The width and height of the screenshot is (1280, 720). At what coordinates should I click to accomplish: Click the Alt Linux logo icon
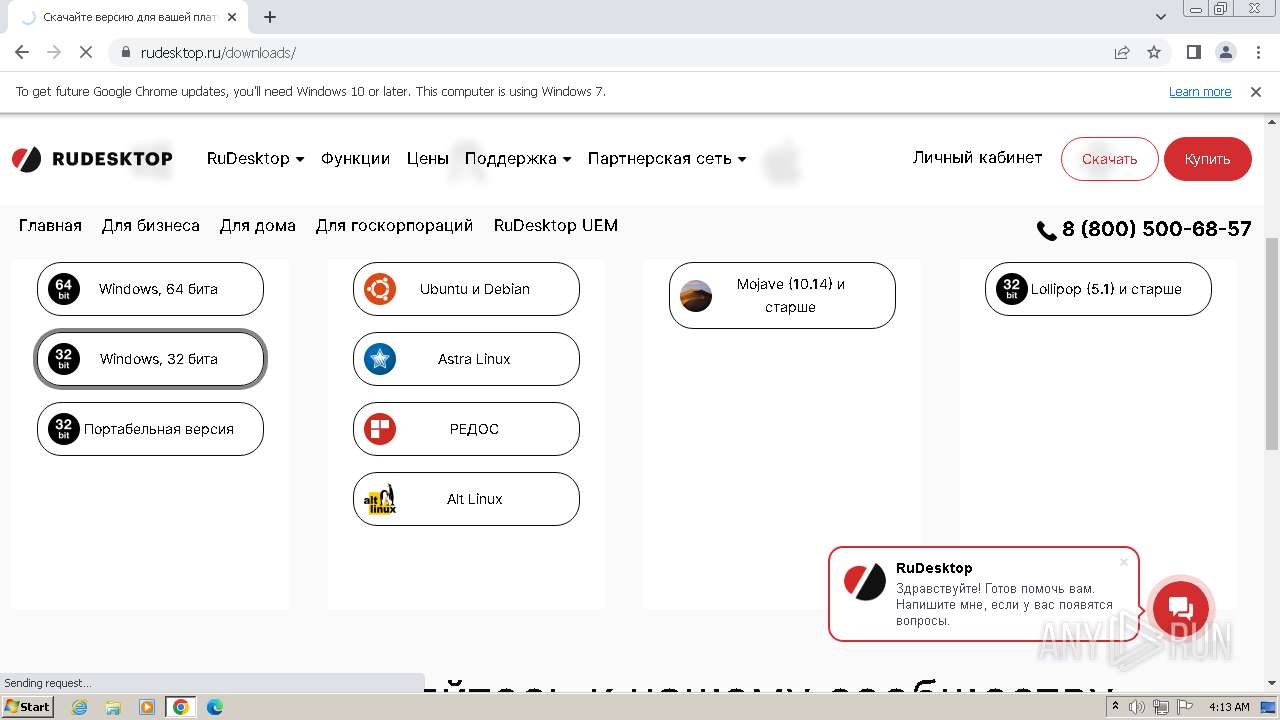pos(380,499)
